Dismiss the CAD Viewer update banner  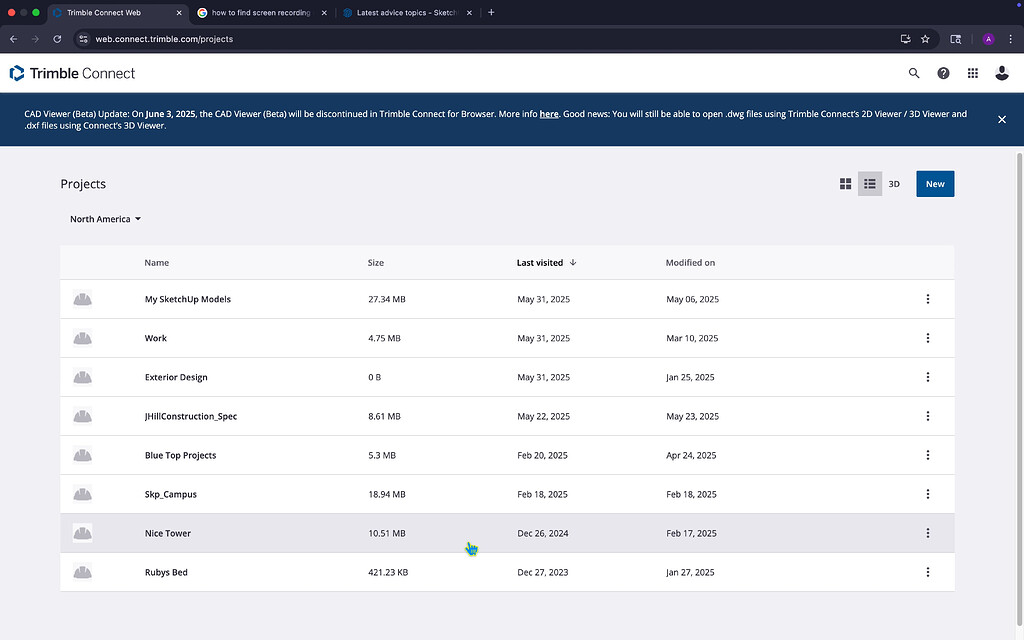pyautogui.click(x=1001, y=119)
